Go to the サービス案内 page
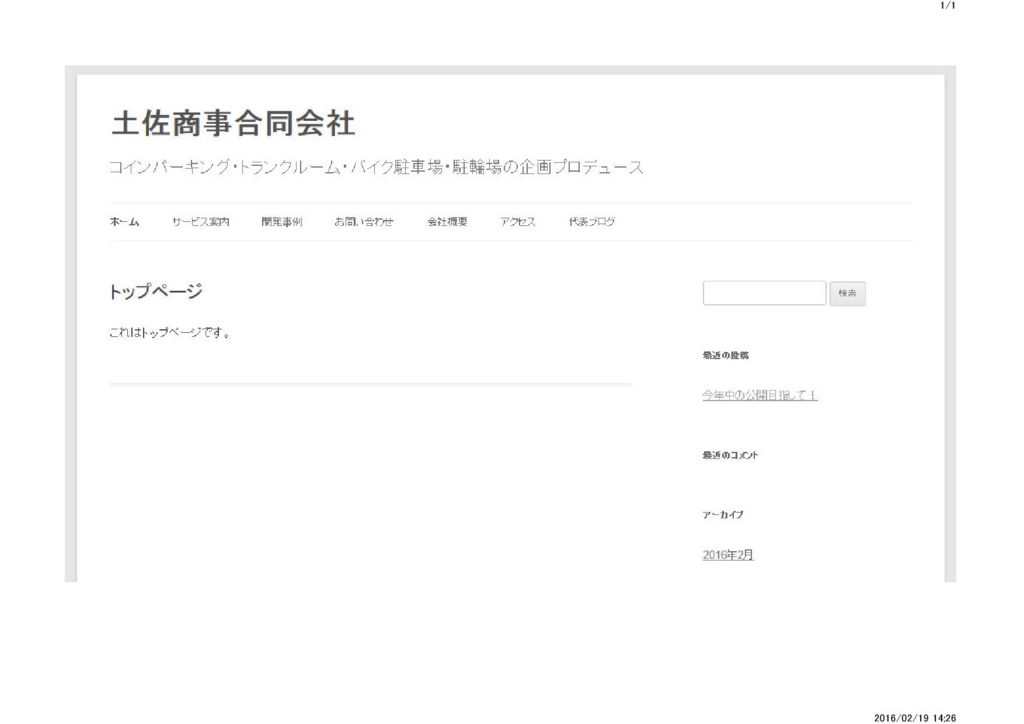This screenshot has height=724, width=1024. (200, 222)
